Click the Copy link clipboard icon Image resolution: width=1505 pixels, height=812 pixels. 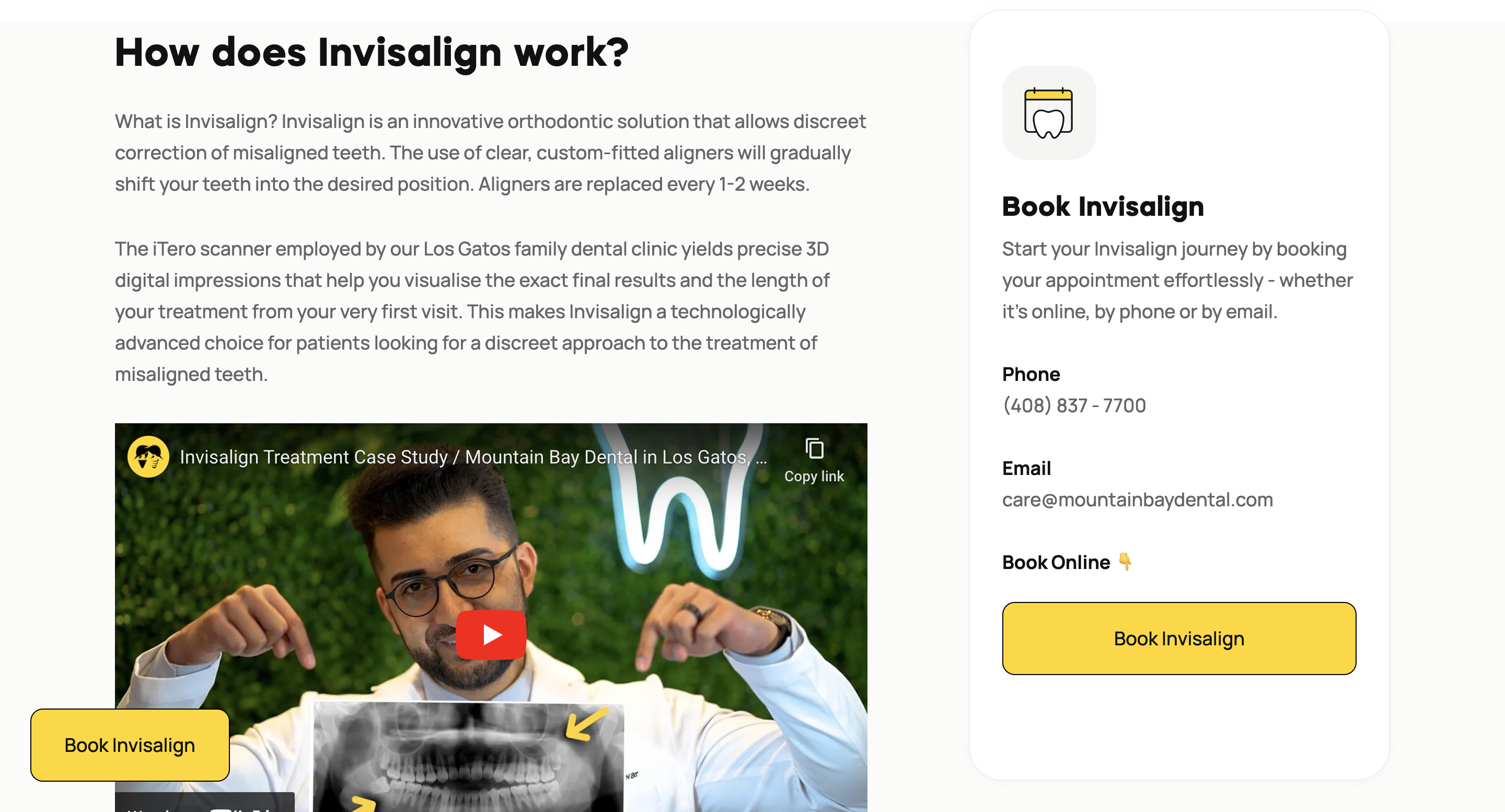click(x=814, y=449)
